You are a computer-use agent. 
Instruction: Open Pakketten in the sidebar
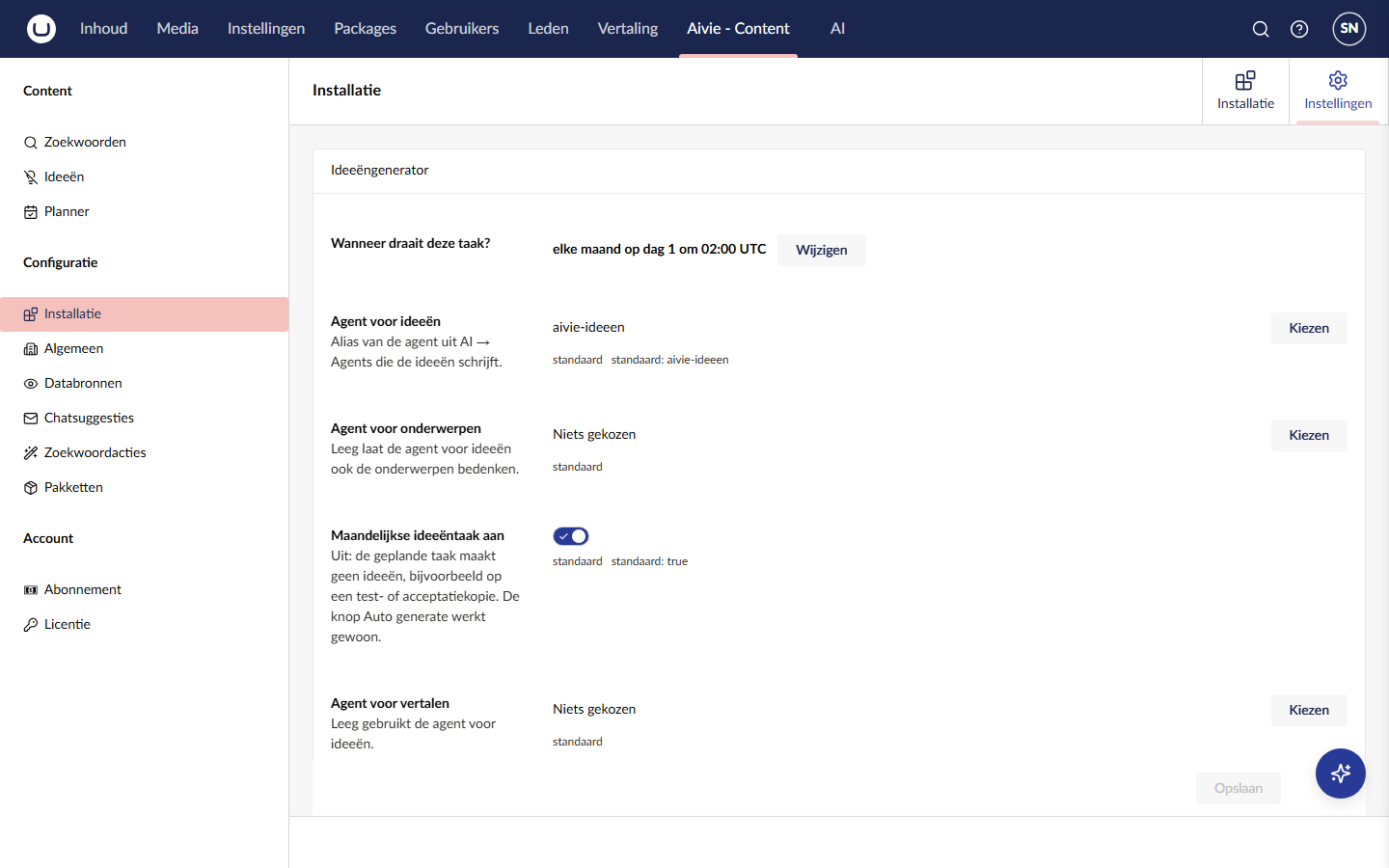pos(145,487)
